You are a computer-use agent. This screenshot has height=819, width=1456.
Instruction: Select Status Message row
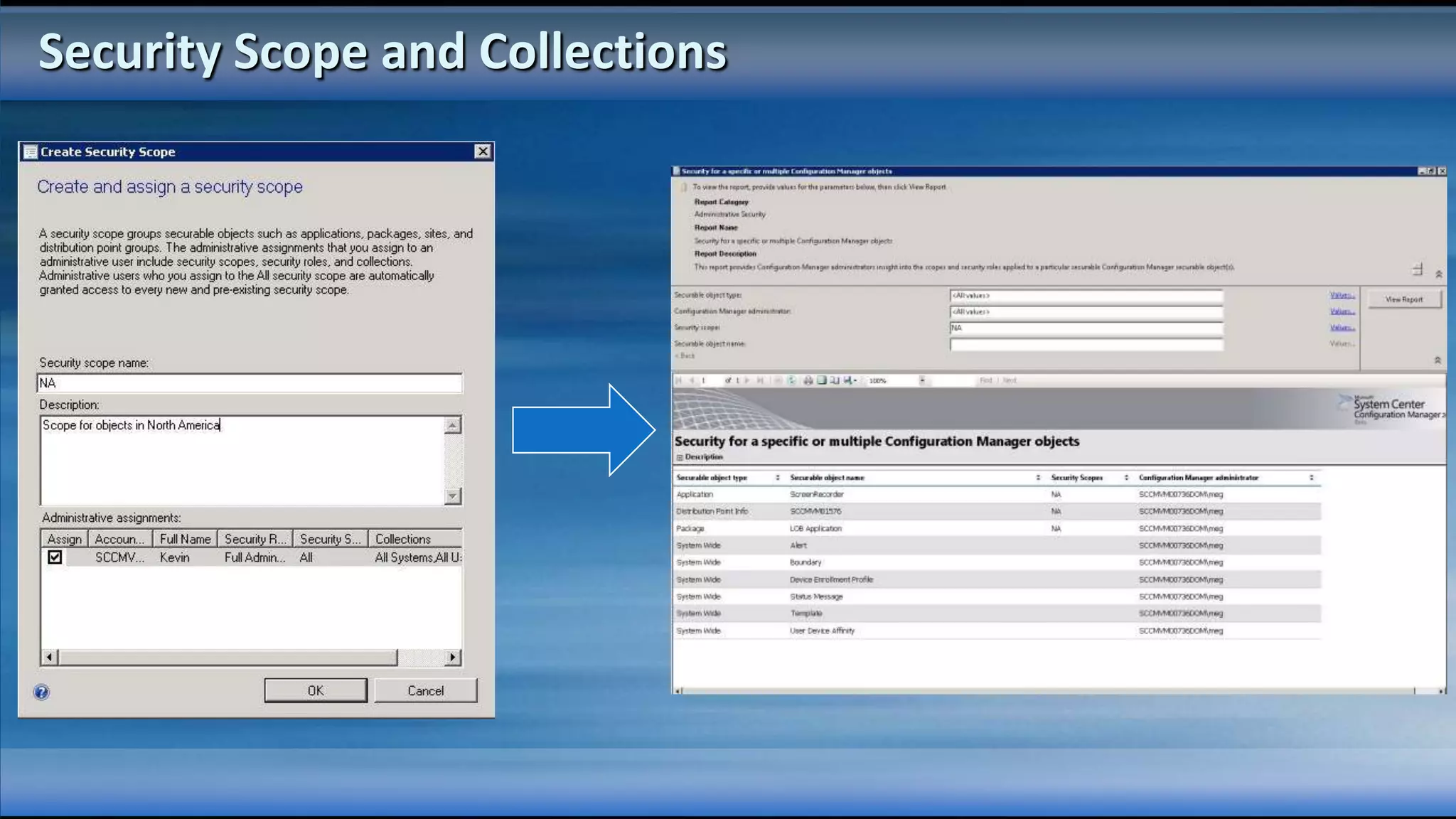click(x=997, y=596)
